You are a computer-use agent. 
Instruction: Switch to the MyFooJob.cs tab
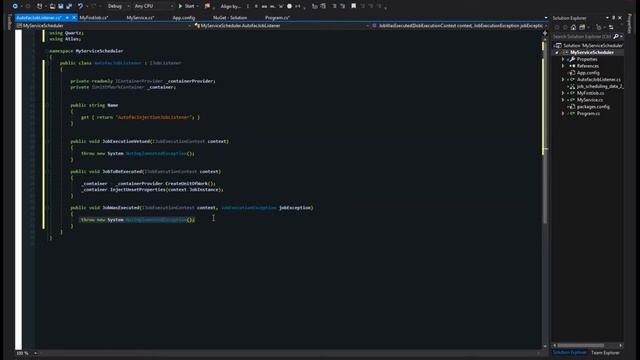coord(94,18)
